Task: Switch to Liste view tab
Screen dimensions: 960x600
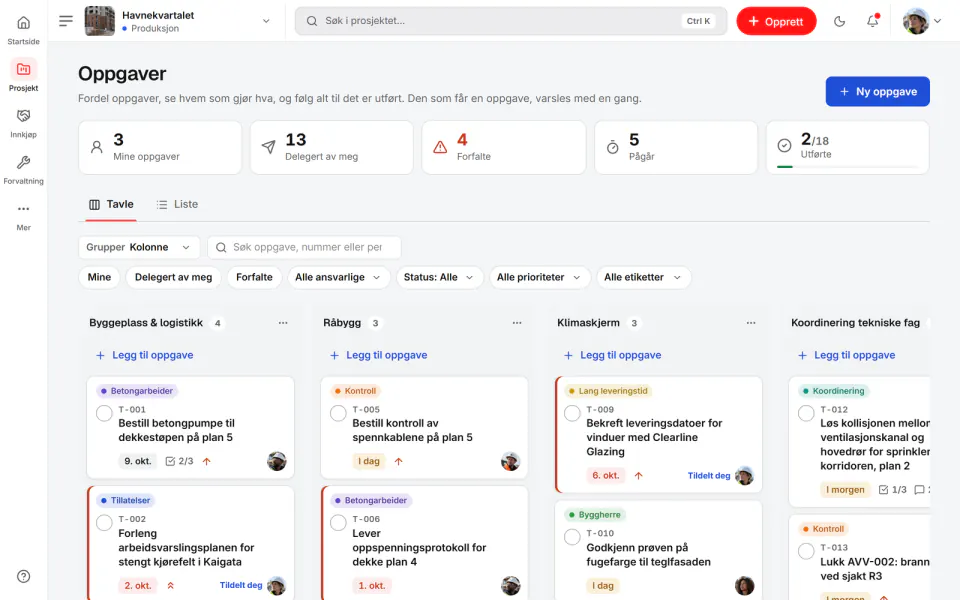Action: click(x=178, y=204)
